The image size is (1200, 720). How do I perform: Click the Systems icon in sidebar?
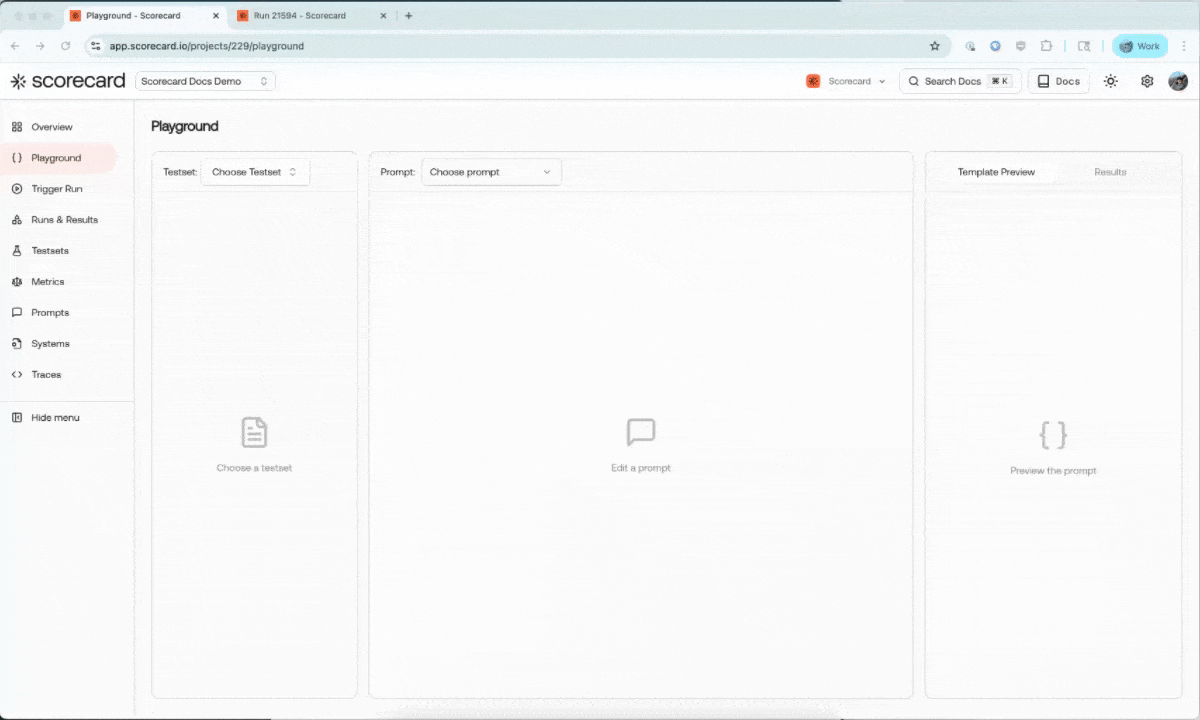(x=17, y=344)
